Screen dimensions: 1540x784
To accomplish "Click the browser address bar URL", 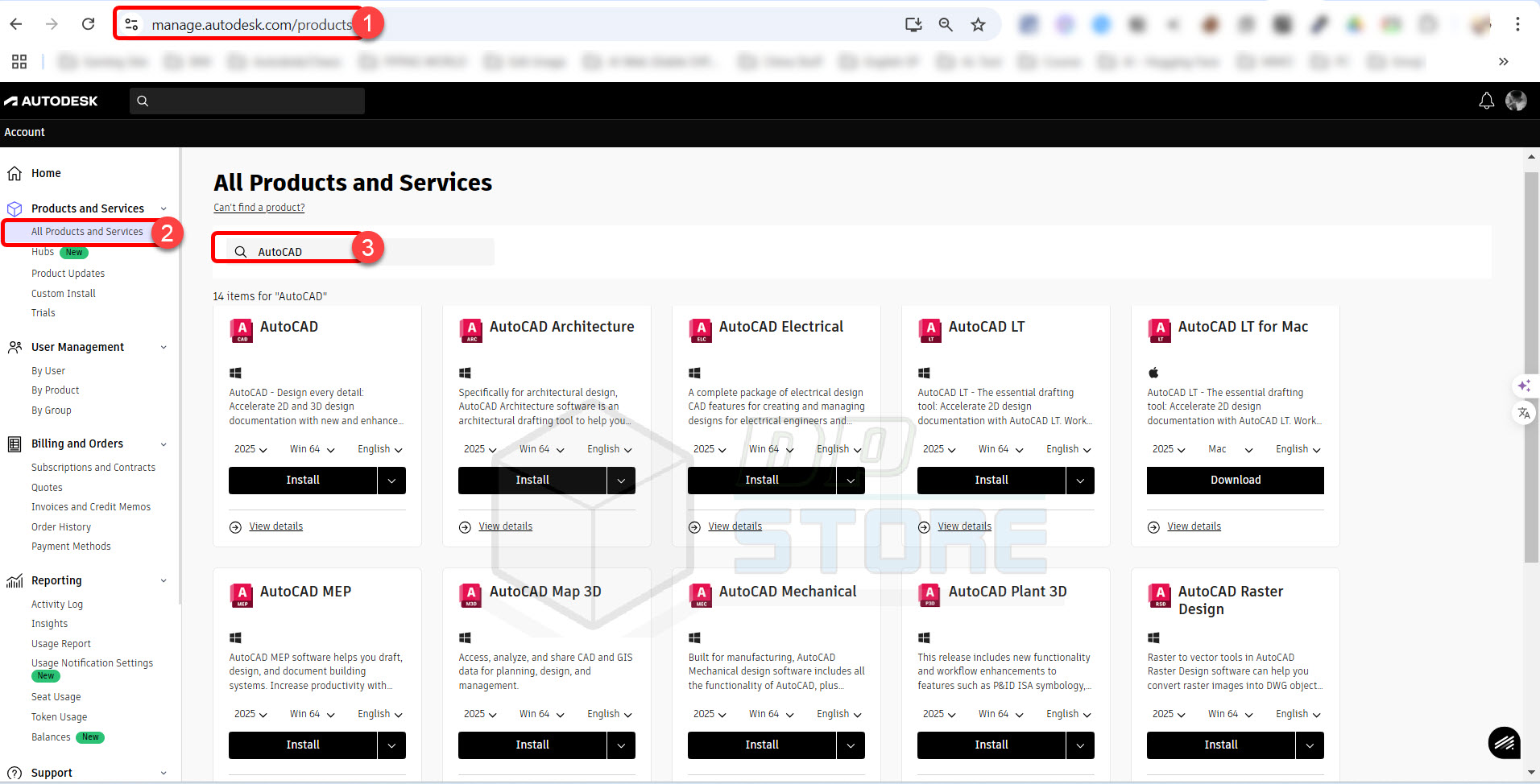I will tap(252, 25).
